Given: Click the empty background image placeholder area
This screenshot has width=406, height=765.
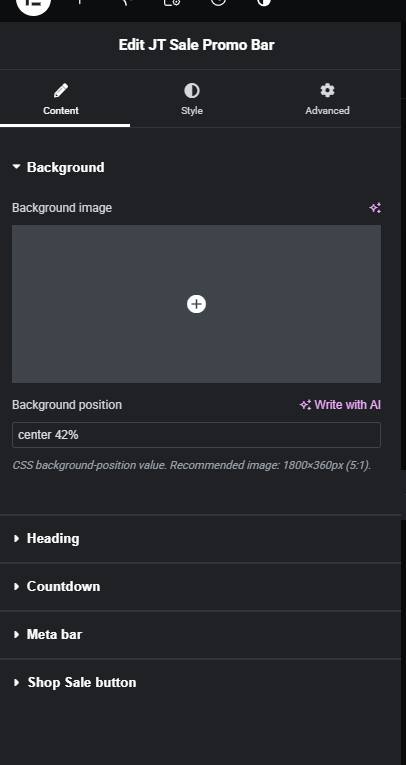Looking at the screenshot, I should pos(196,304).
